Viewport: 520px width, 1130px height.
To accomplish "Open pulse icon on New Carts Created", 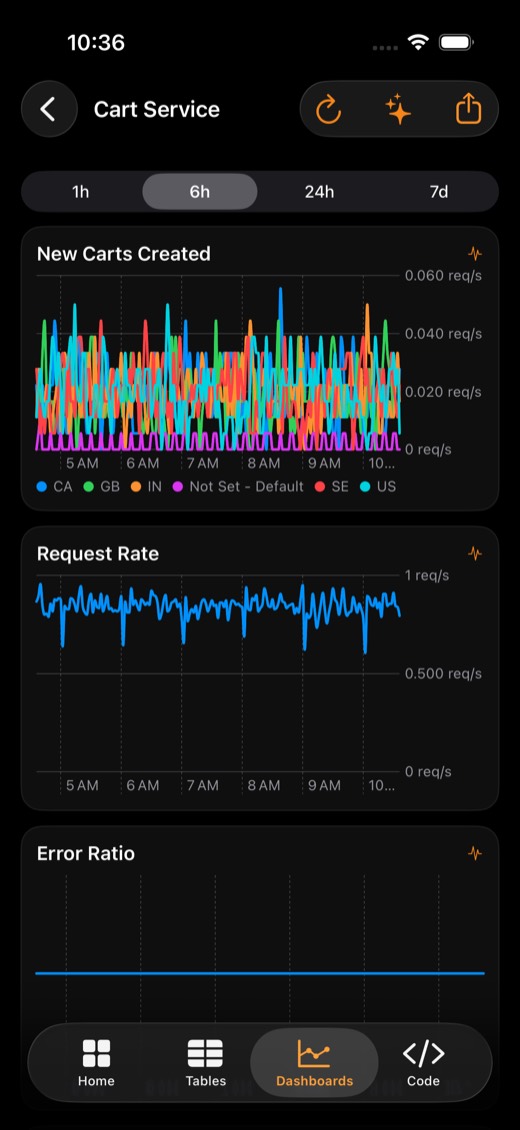I will coord(475,254).
